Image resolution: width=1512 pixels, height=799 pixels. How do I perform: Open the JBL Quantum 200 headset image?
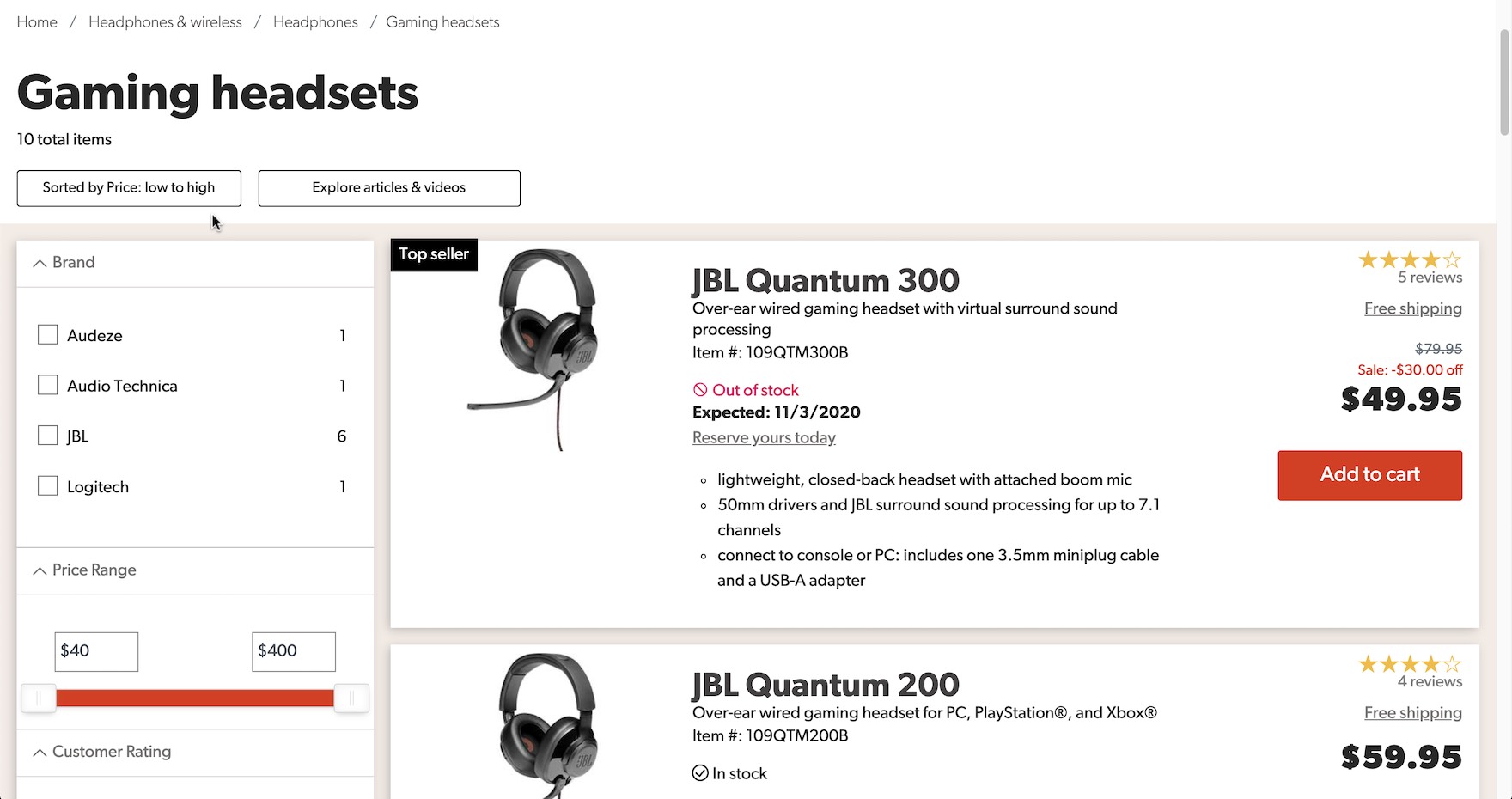pyautogui.click(x=546, y=726)
